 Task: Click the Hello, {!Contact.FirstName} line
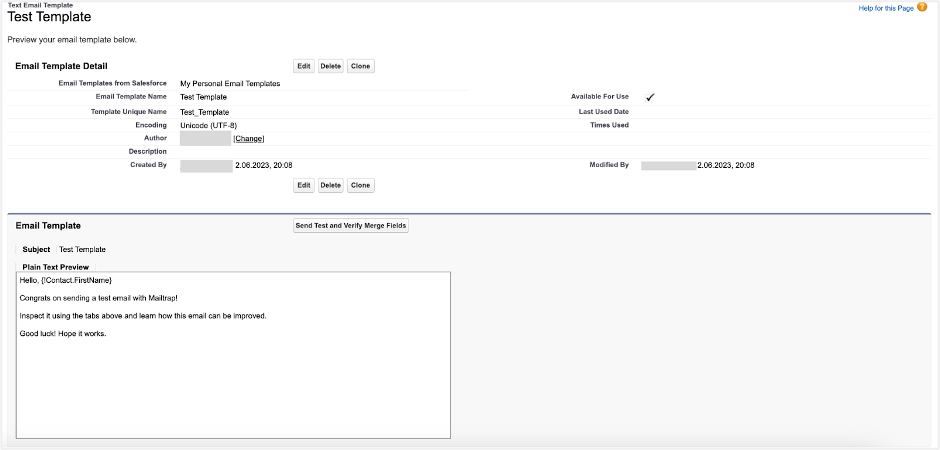(66, 280)
